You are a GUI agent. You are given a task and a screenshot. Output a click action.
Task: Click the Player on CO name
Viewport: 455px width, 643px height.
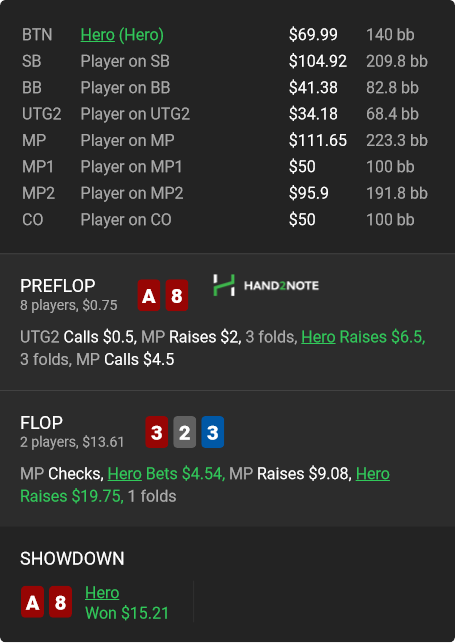[x=126, y=219]
